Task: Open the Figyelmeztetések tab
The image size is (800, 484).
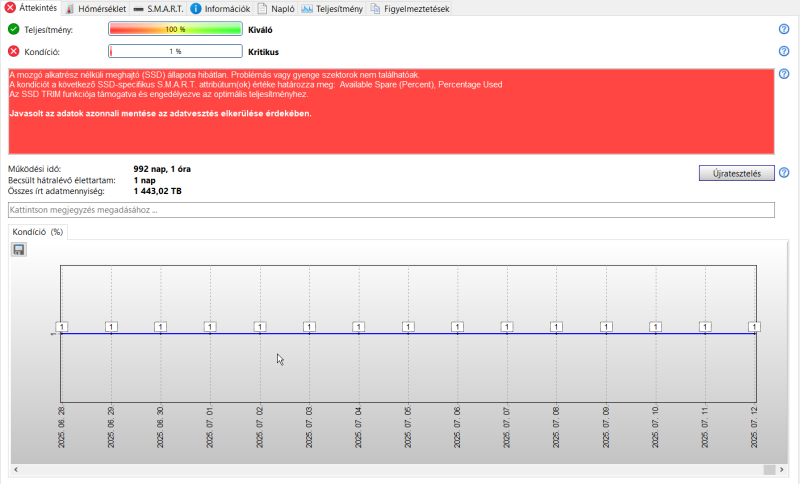Action: pyautogui.click(x=410, y=9)
